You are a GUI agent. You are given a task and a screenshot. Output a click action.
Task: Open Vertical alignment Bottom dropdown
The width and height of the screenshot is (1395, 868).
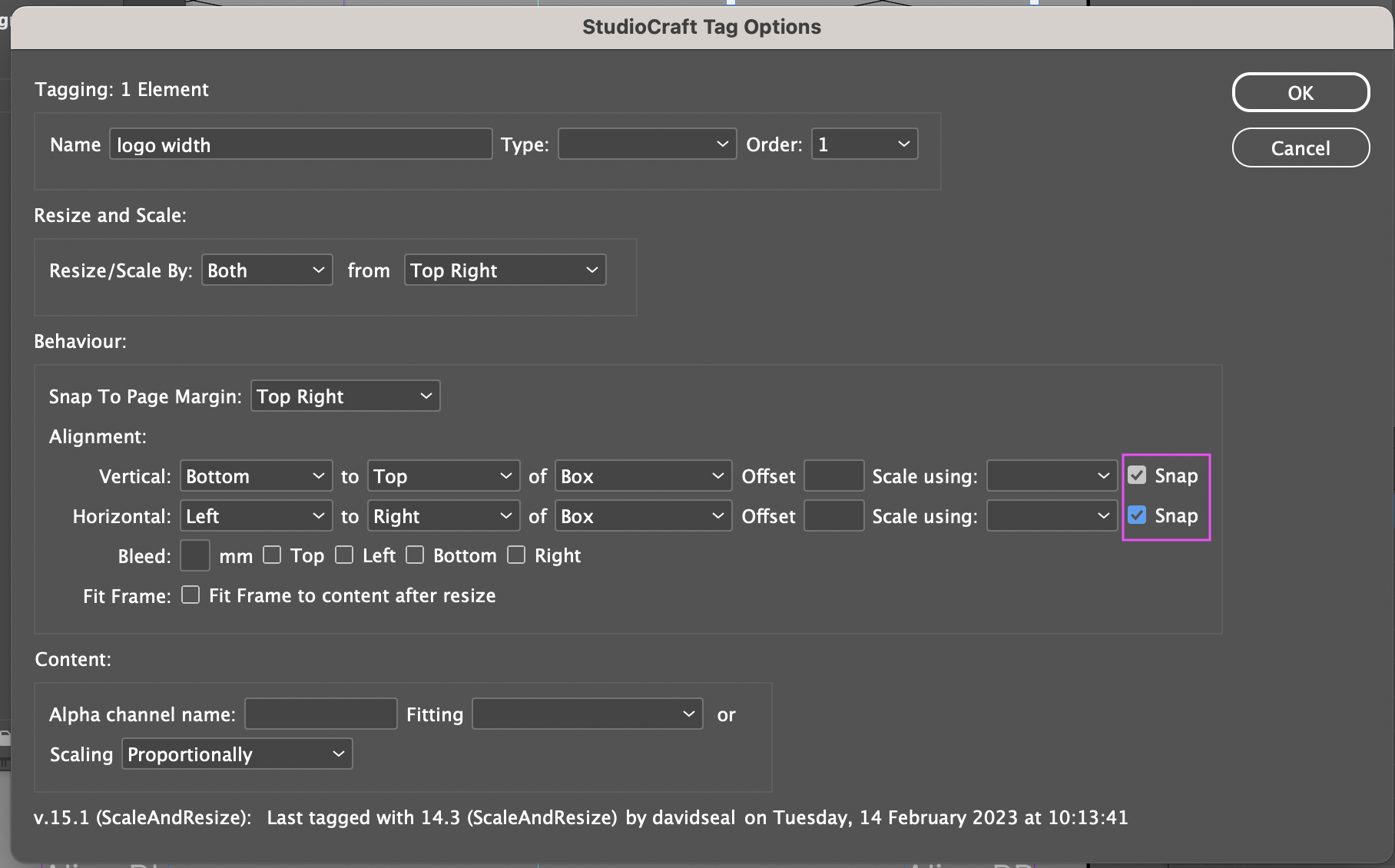click(x=256, y=476)
